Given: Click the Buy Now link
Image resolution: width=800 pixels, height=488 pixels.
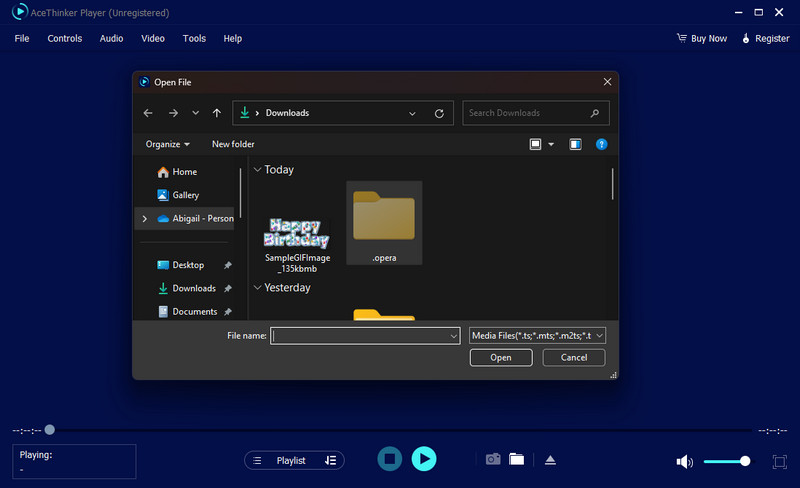Looking at the screenshot, I should [702, 38].
